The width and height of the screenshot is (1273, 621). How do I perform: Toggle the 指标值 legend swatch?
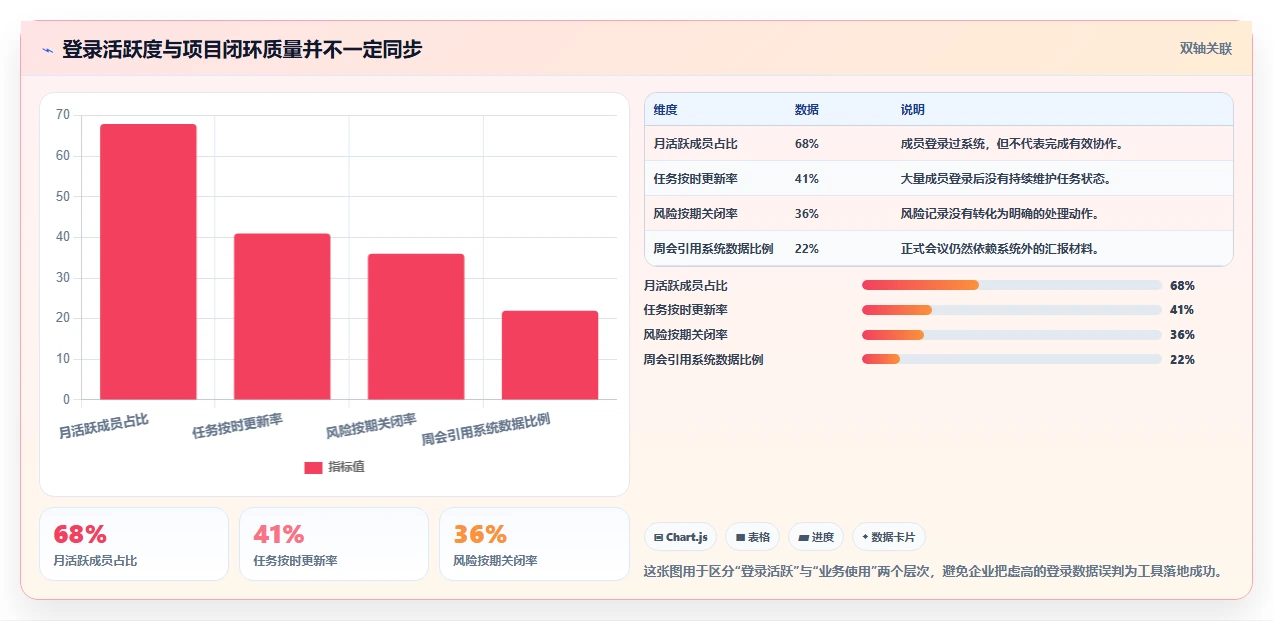[x=313, y=467]
